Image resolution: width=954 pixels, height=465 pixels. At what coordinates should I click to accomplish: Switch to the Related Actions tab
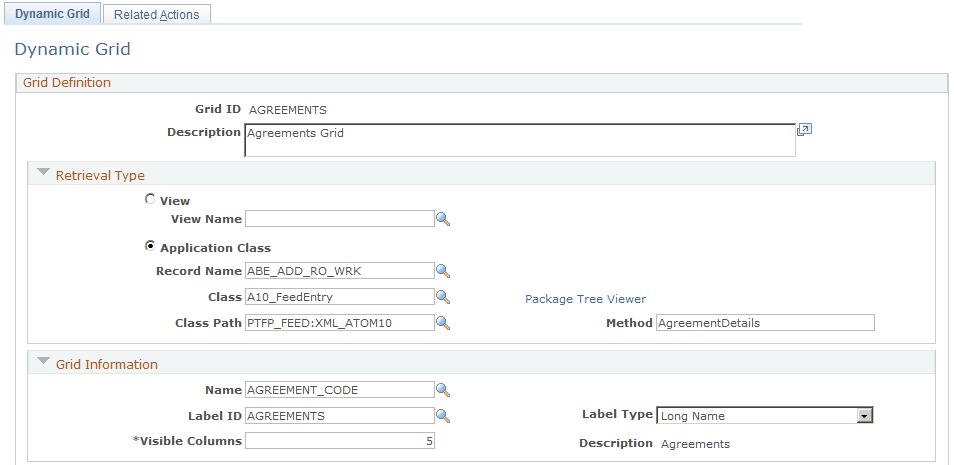coord(156,15)
